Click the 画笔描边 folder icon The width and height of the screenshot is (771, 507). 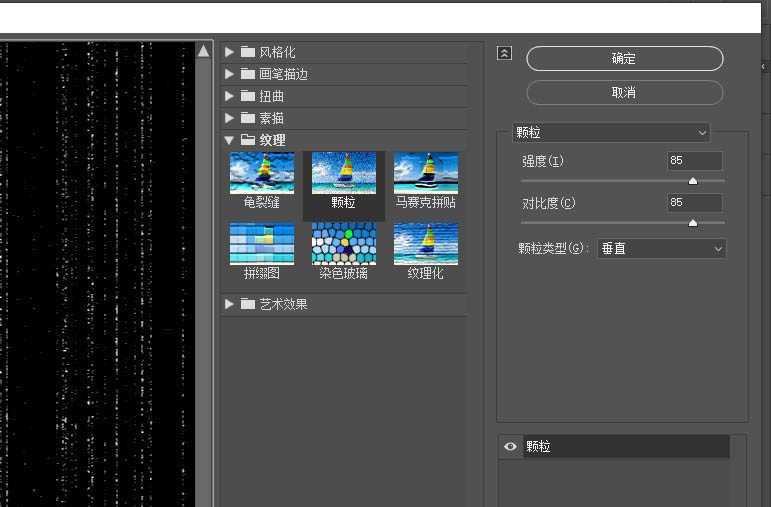click(x=248, y=74)
